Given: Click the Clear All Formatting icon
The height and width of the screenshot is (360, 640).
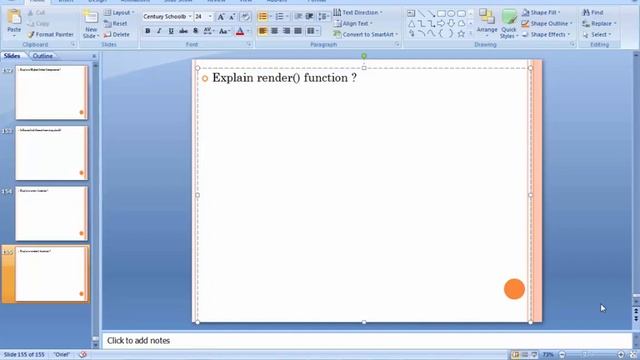Looking at the screenshot, I should (x=245, y=17).
